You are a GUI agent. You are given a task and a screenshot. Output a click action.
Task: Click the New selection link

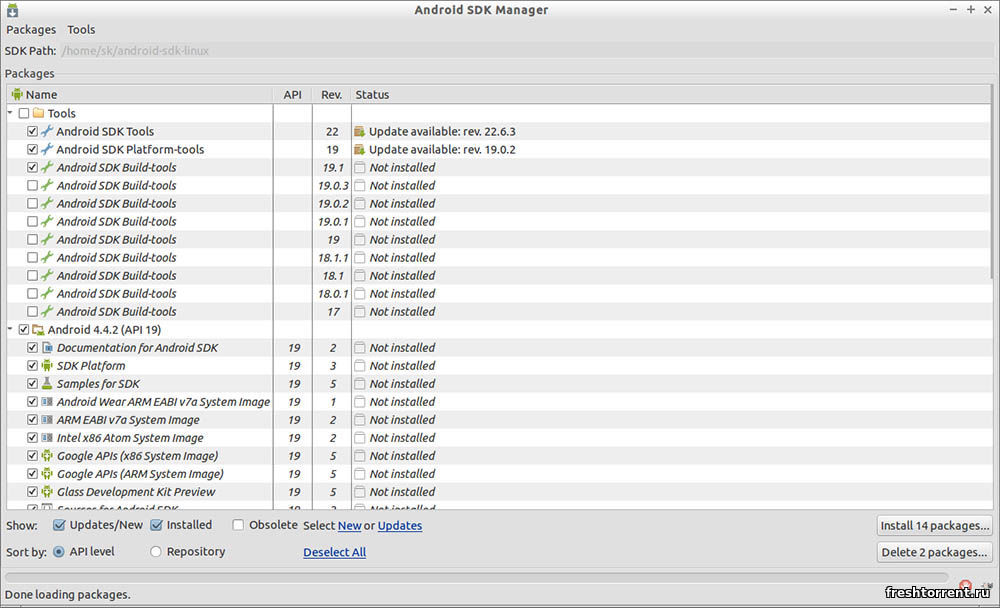click(349, 526)
